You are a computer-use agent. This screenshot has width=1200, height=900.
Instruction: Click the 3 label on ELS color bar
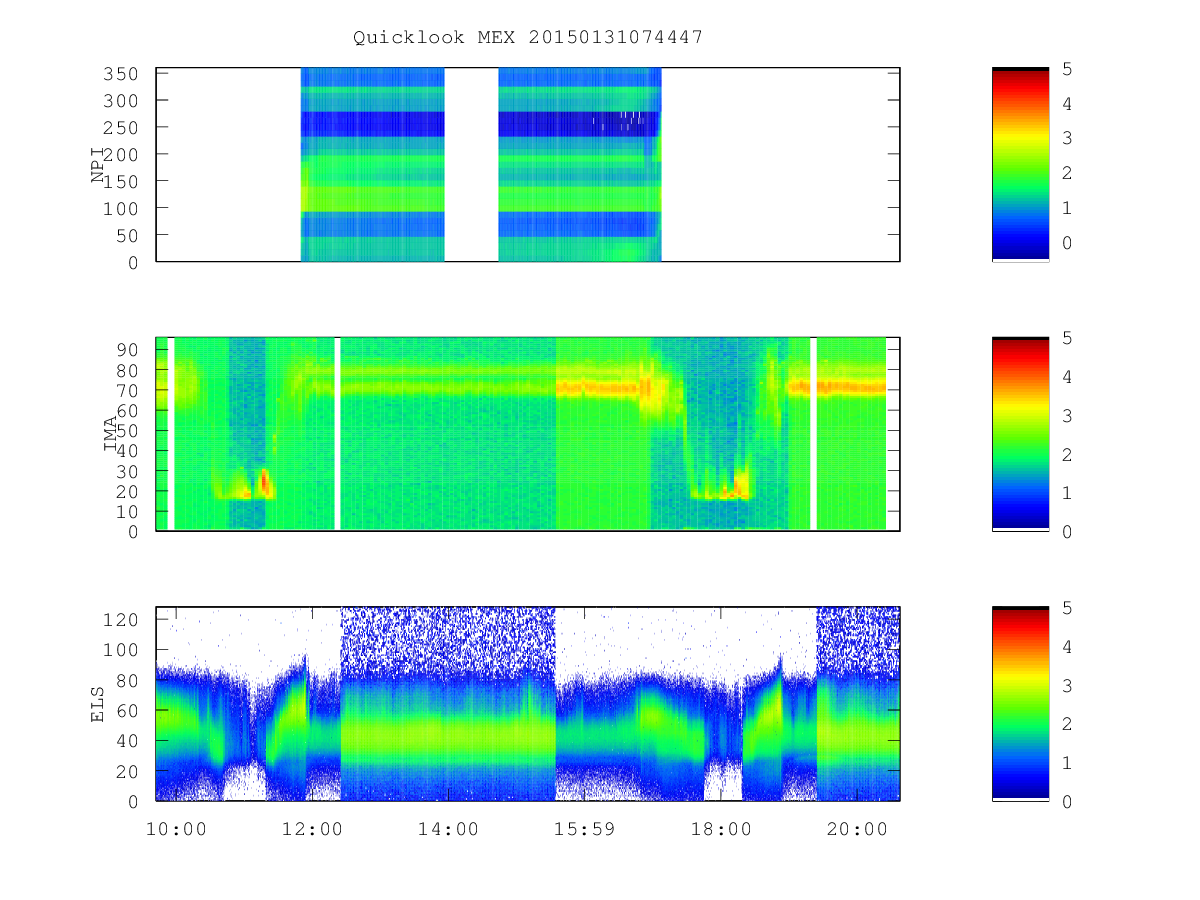pyautogui.click(x=1068, y=686)
